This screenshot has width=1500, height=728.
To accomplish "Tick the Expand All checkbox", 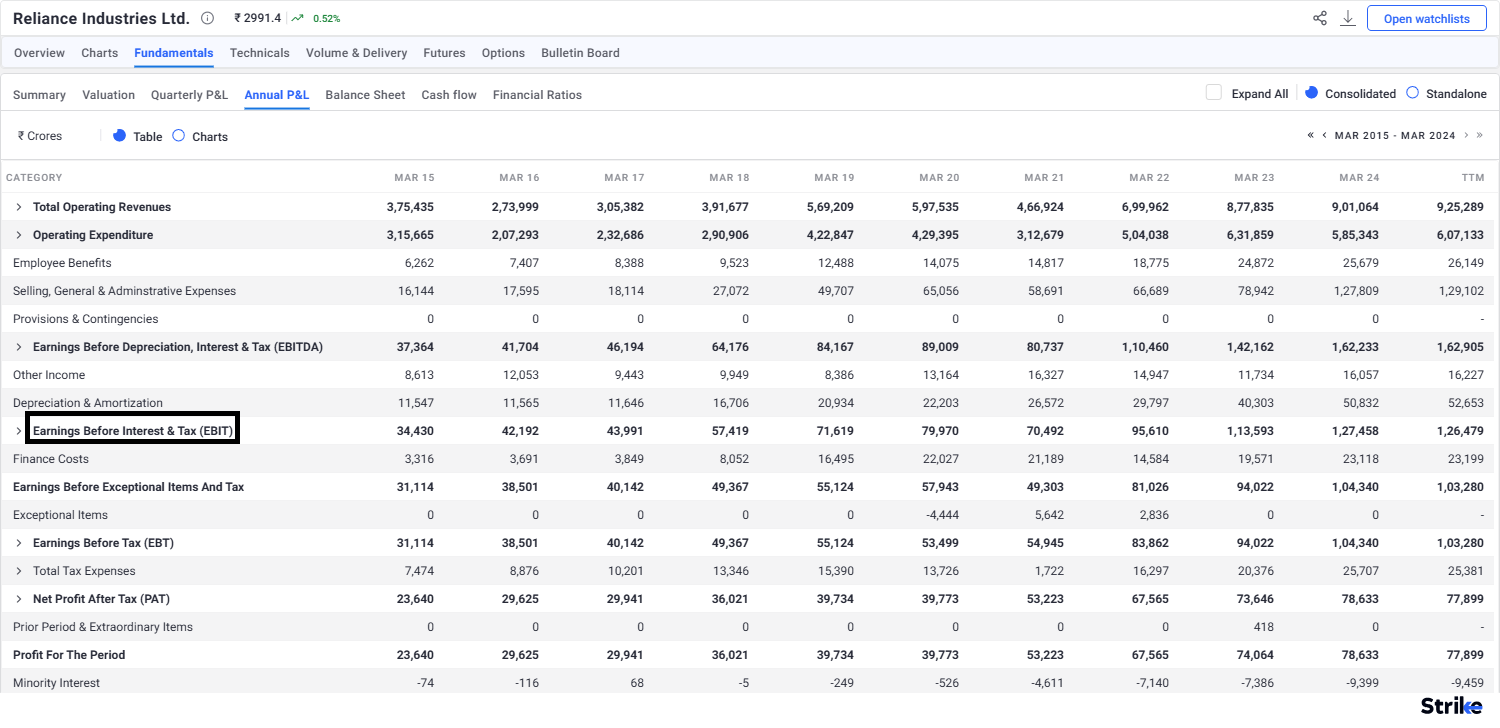I will click(x=1214, y=93).
